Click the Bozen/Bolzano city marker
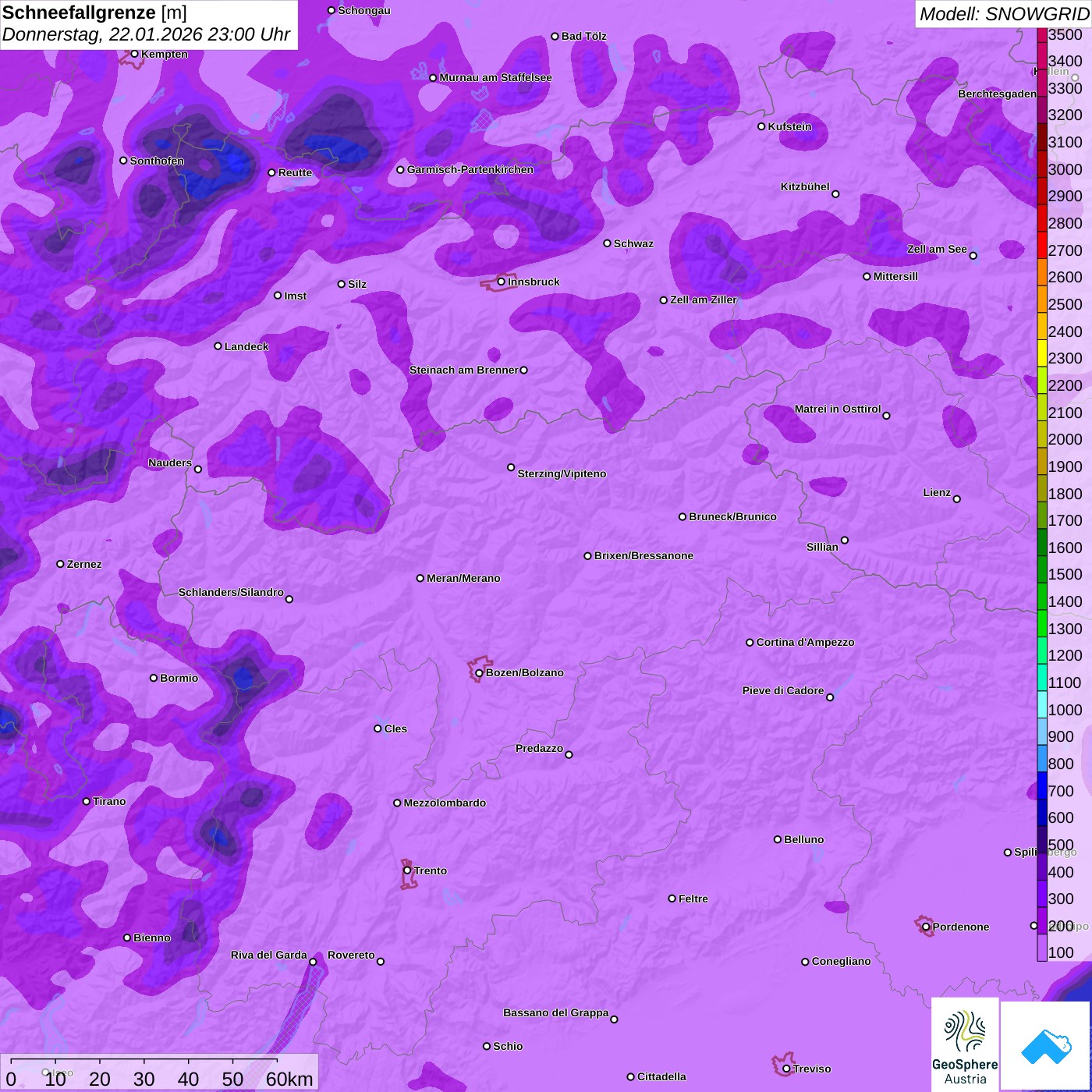This screenshot has height=1092, width=1092. pos(480,672)
